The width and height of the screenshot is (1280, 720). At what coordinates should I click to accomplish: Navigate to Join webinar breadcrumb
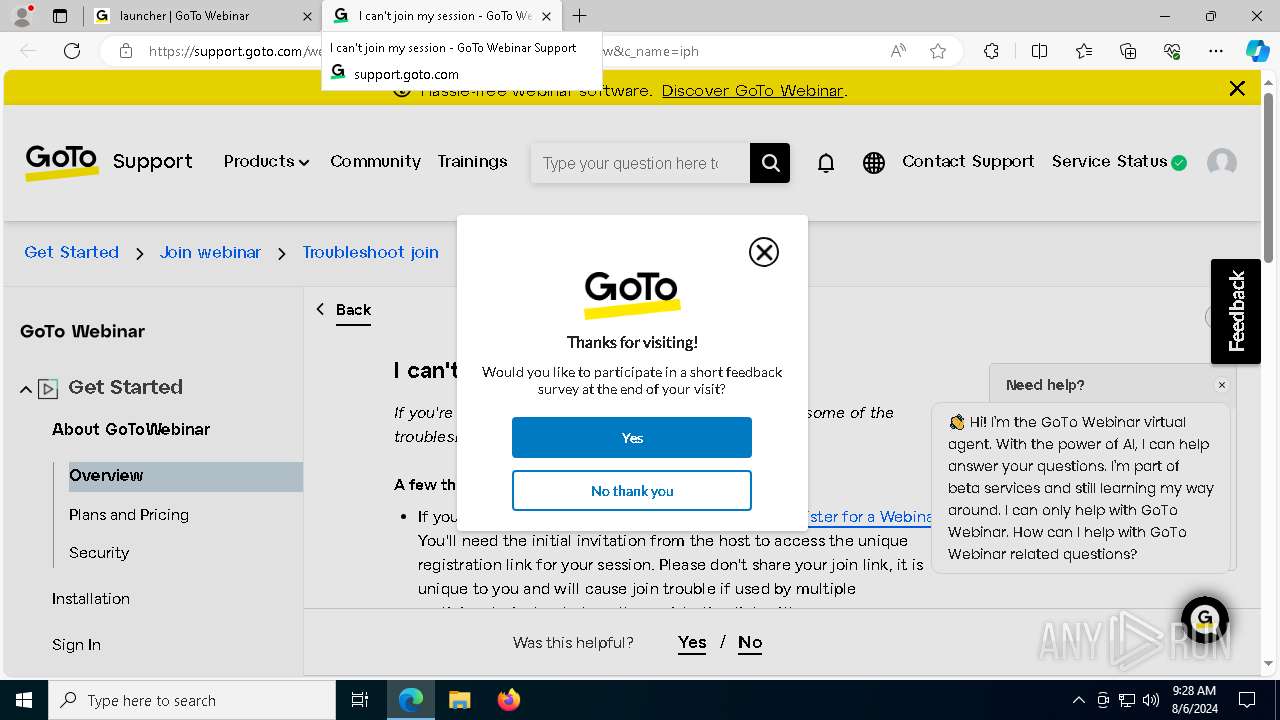210,252
